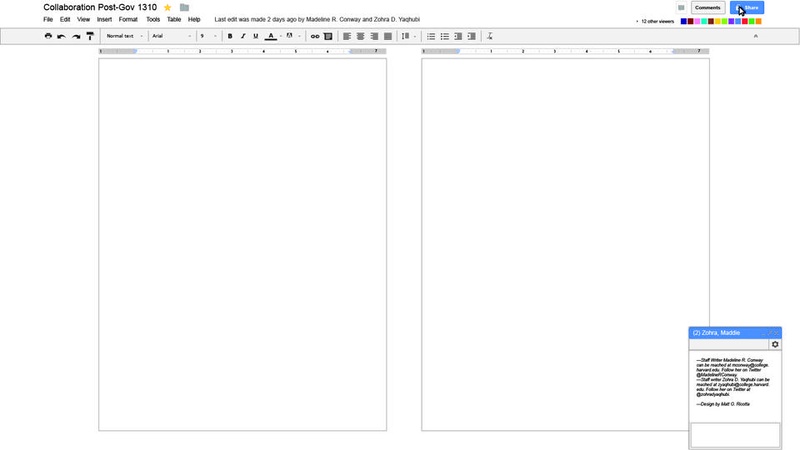The image size is (800, 450).
Task: Toggle italic formatting
Action: 243,36
